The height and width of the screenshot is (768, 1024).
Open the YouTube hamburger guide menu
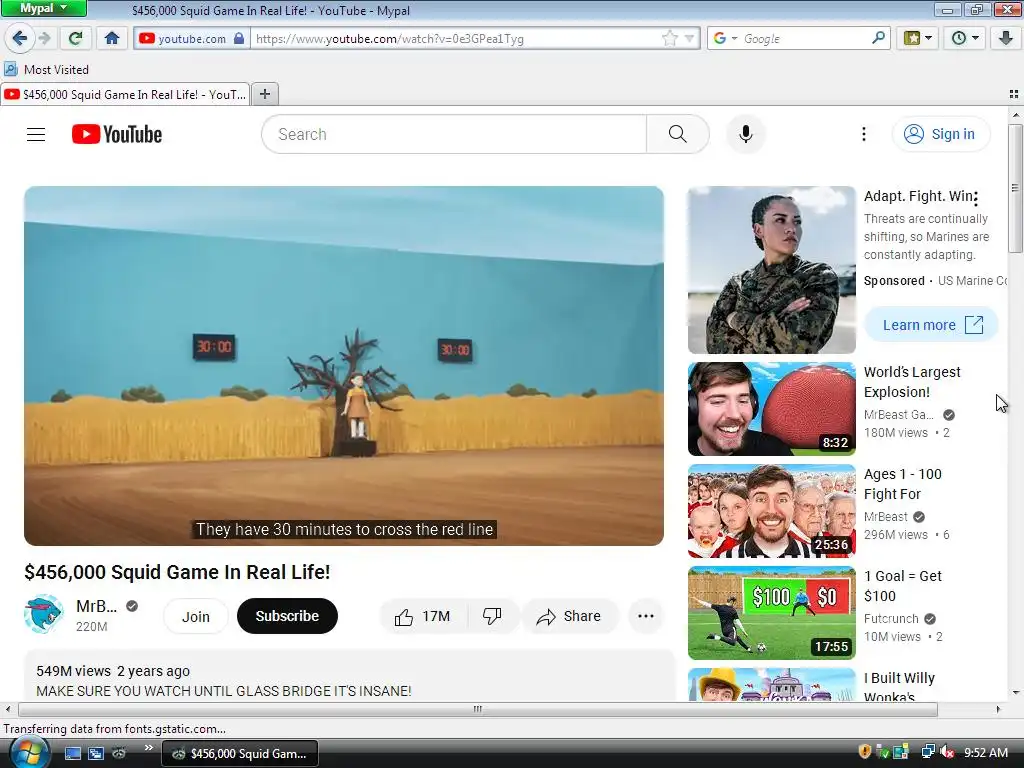pyautogui.click(x=36, y=135)
